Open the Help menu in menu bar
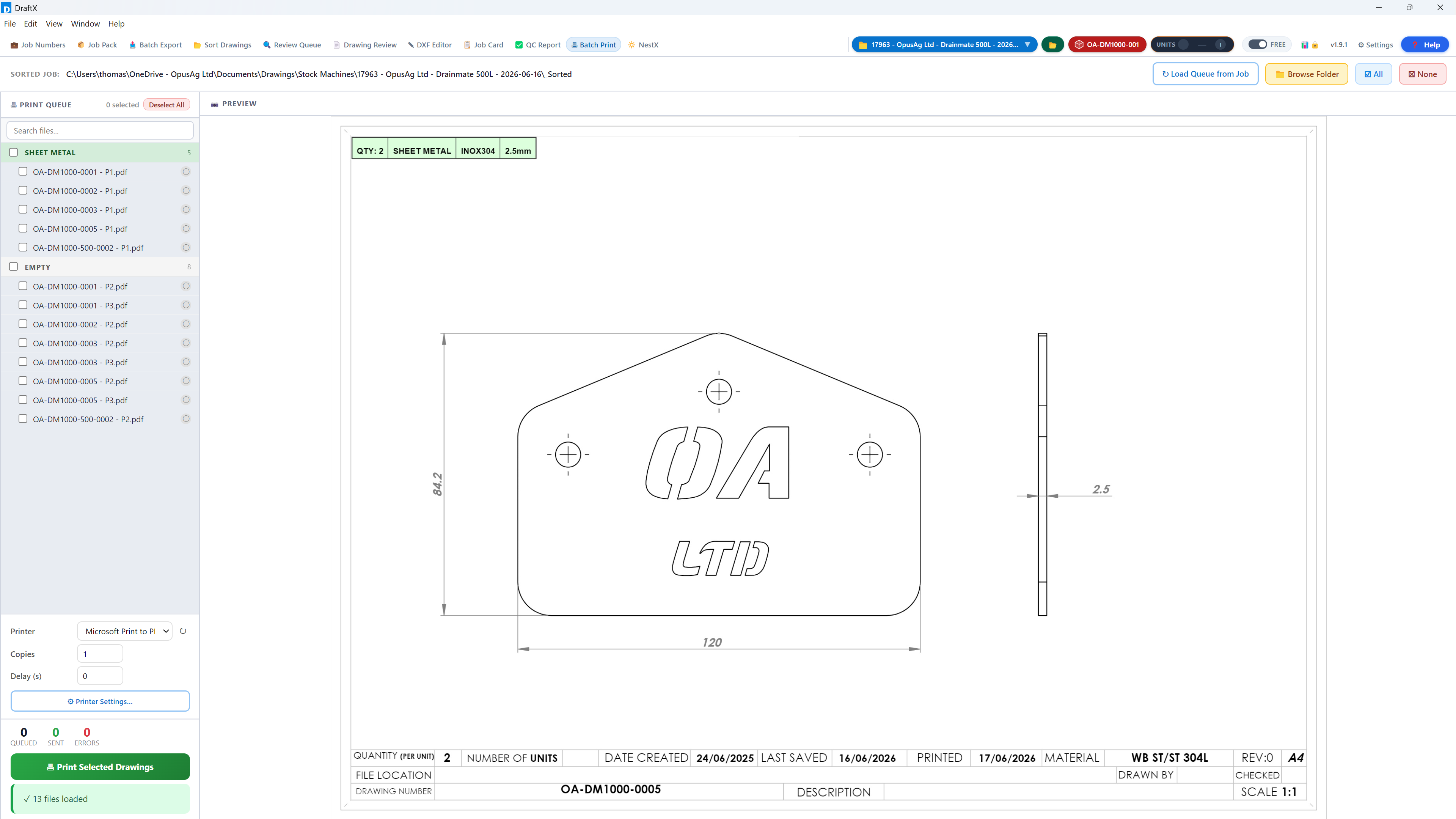 click(116, 24)
